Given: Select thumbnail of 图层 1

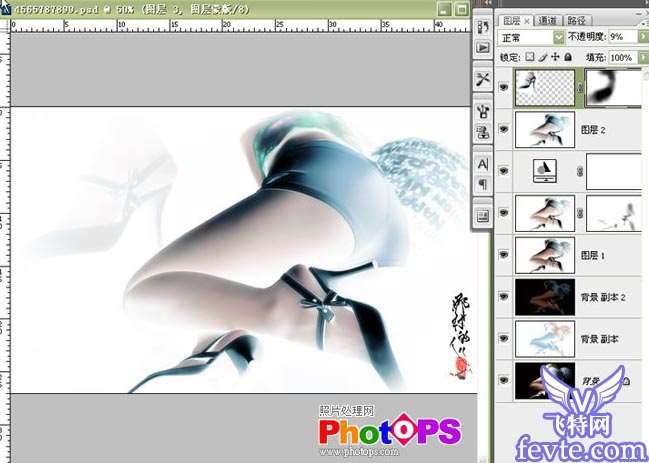Looking at the screenshot, I should click(545, 255).
